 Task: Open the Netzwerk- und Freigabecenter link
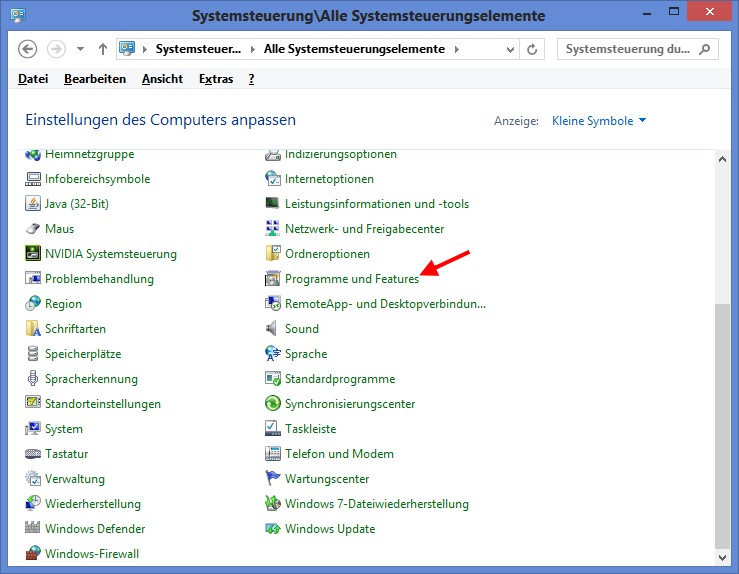pos(363,229)
